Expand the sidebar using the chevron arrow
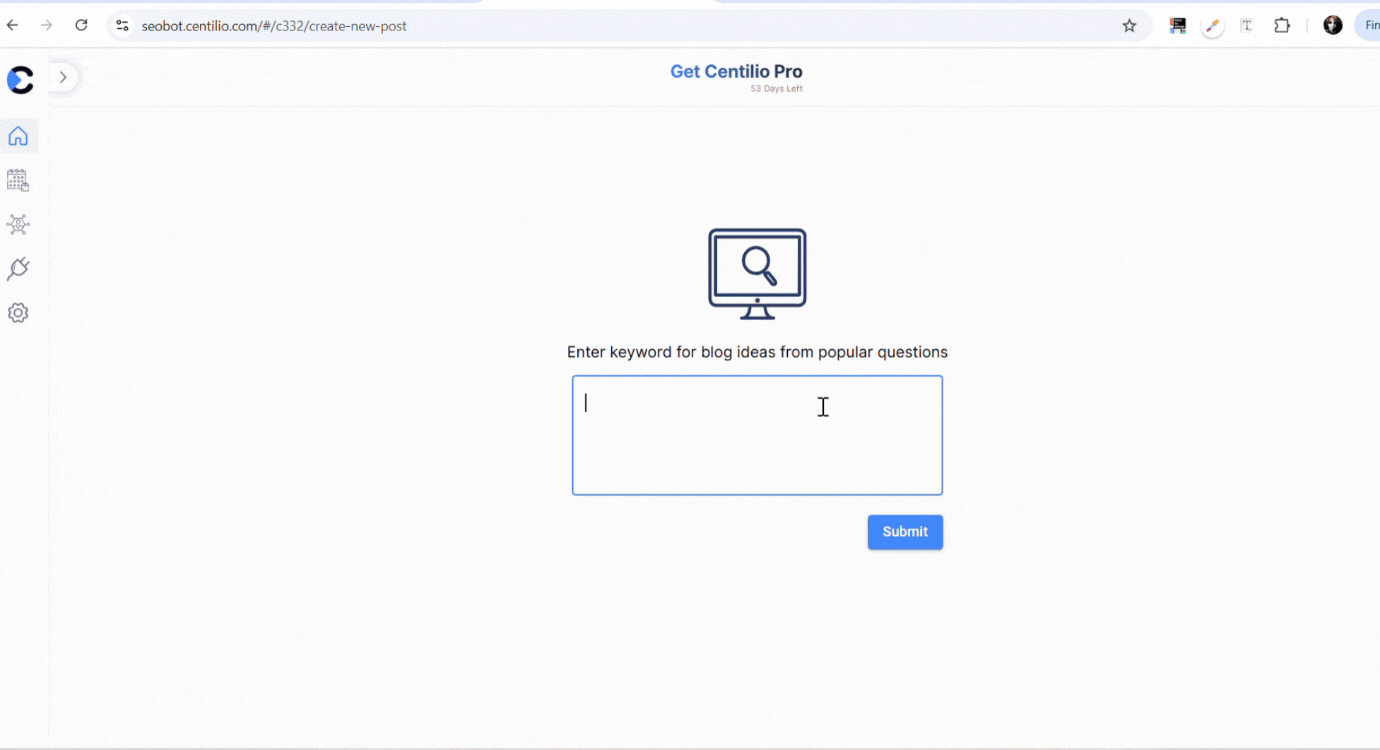 (63, 76)
